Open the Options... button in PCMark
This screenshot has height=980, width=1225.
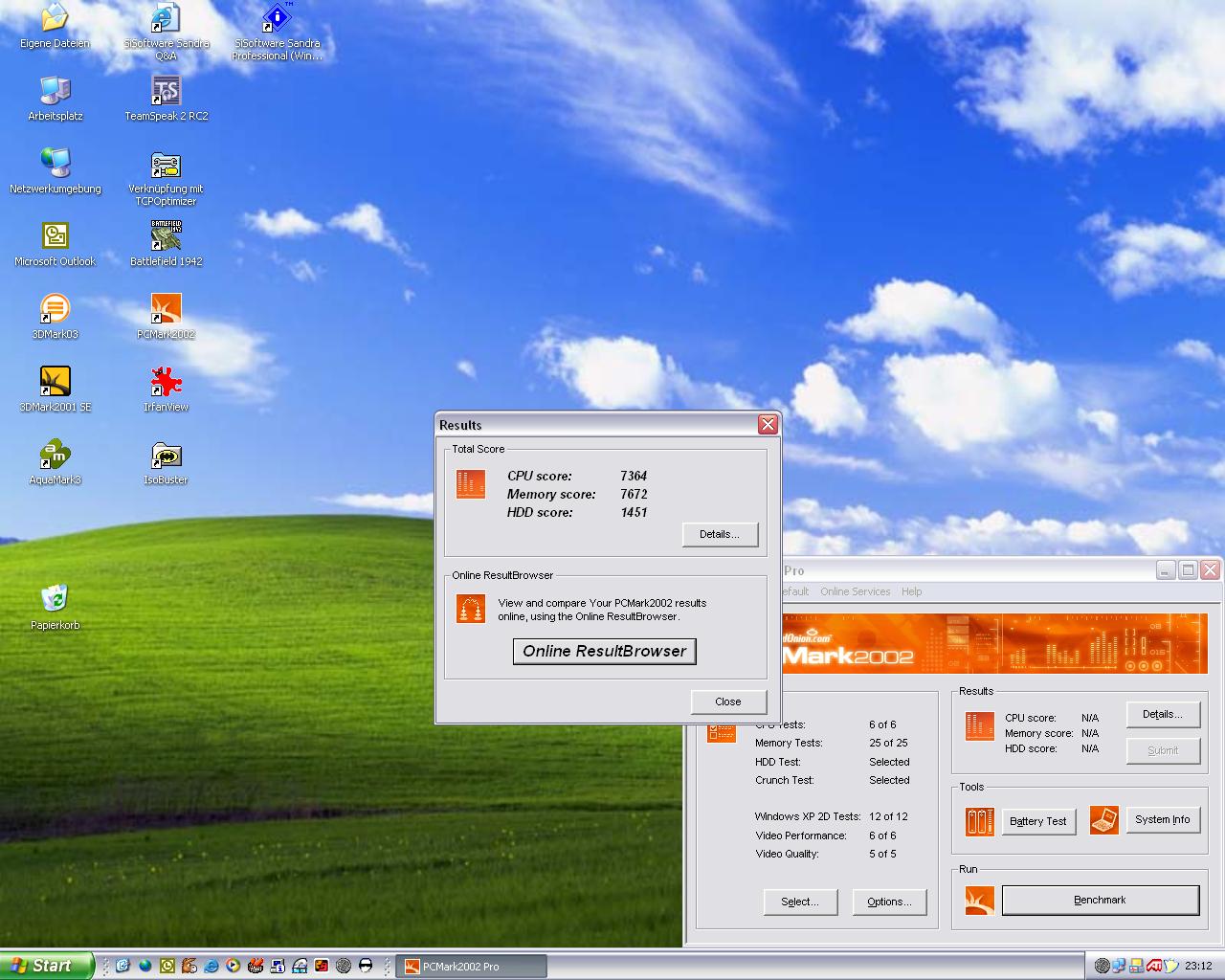889,902
